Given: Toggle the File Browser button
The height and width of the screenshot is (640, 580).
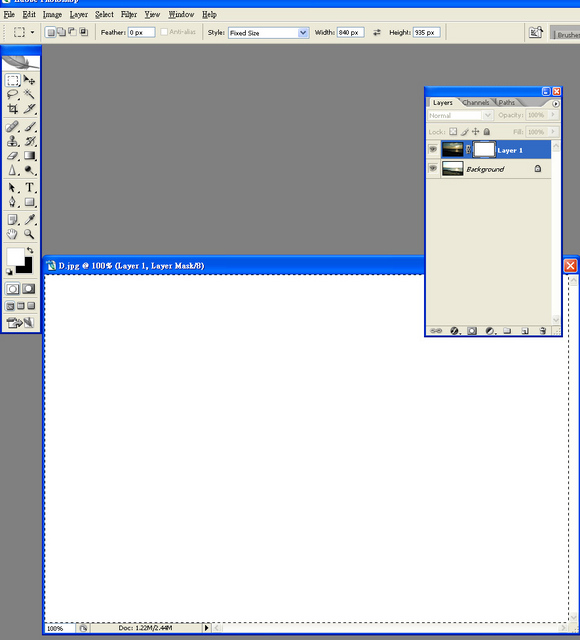Looking at the screenshot, I should click(536, 33).
